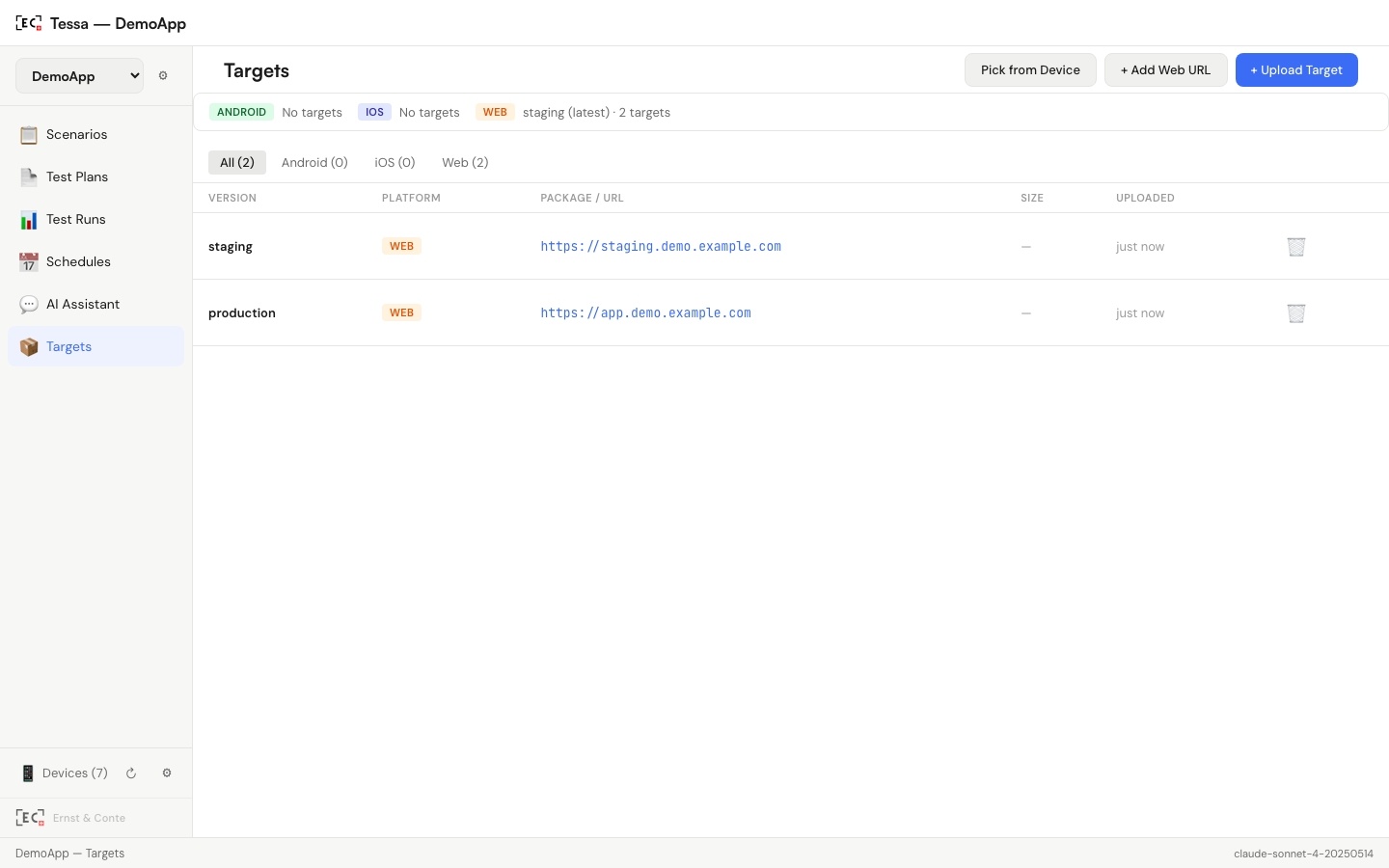Click the IOS badge in summary bar
The height and width of the screenshot is (868, 1389).
coord(374,112)
